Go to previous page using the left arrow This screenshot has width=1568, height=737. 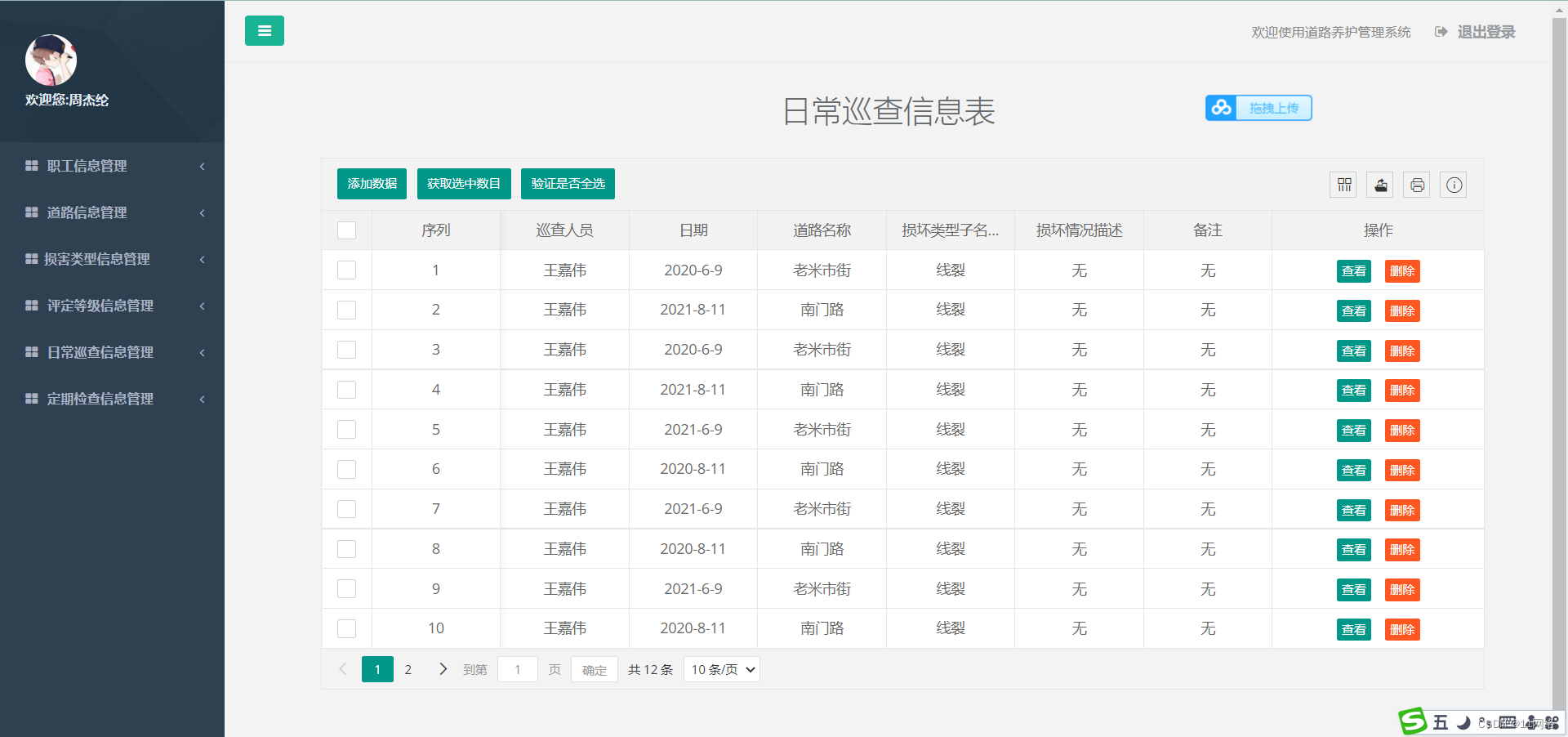[x=343, y=669]
